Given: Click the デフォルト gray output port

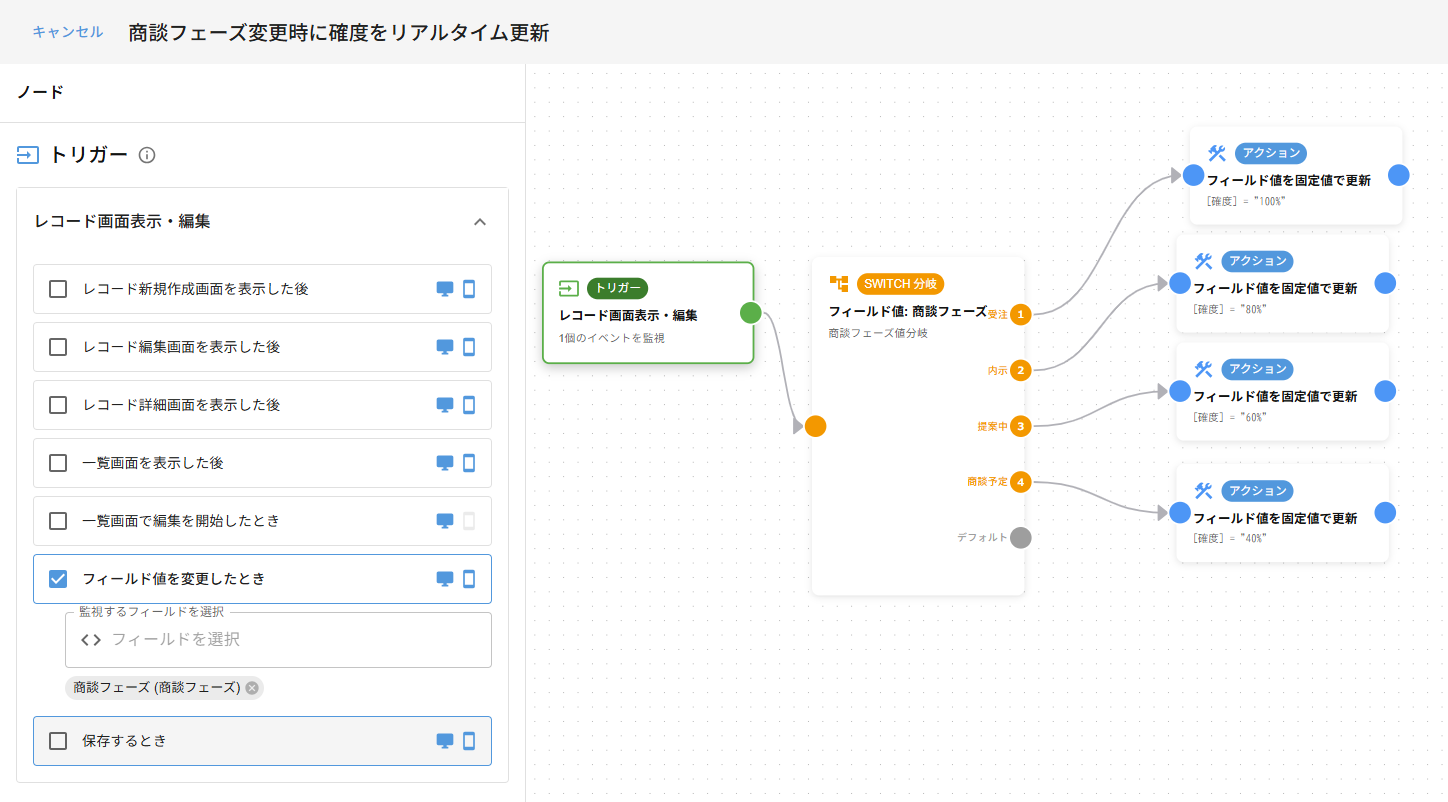Looking at the screenshot, I should click(x=1020, y=538).
